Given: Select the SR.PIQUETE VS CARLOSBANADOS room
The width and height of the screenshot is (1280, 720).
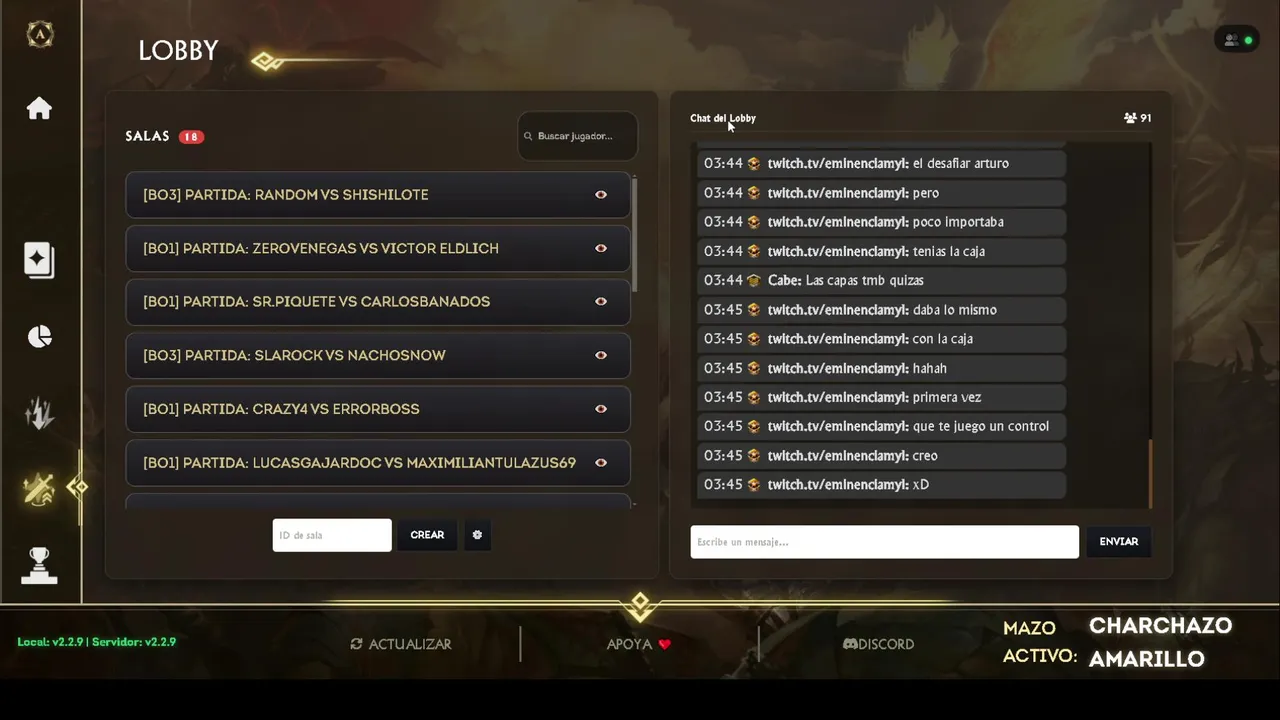Looking at the screenshot, I should click(378, 302).
